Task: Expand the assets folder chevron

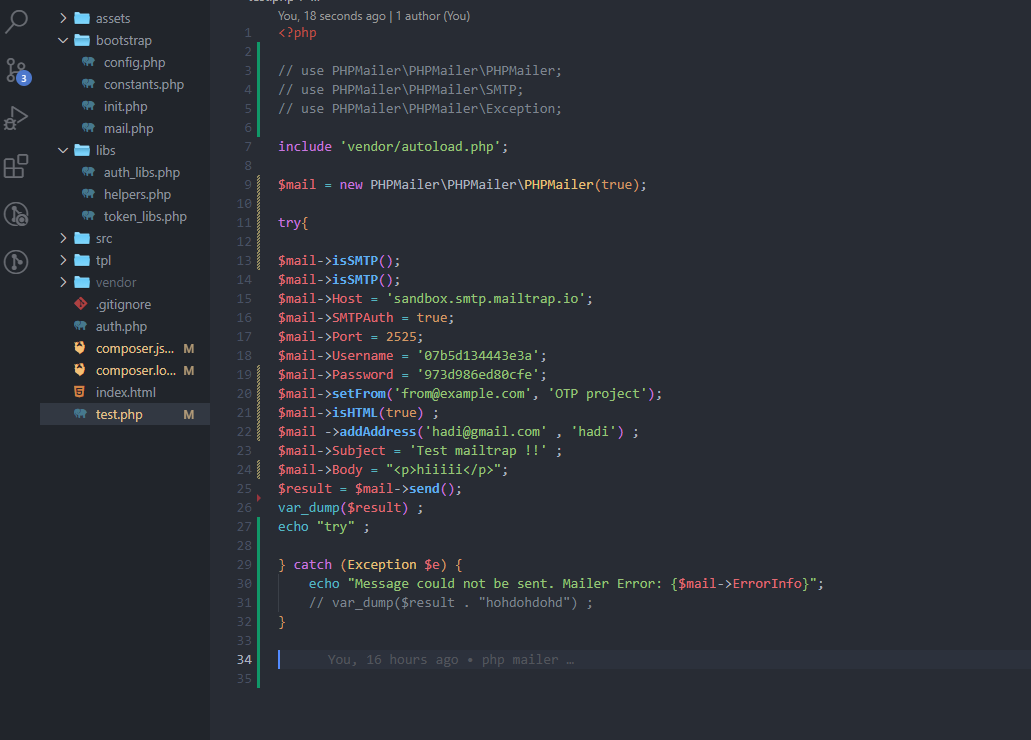Action: [63, 18]
